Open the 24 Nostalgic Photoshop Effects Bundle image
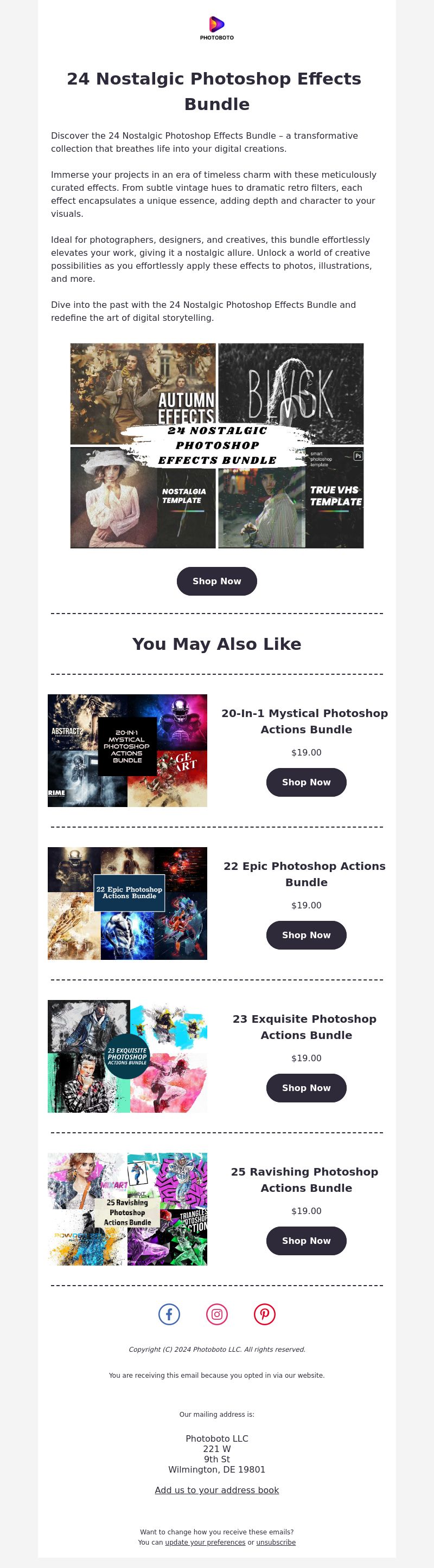 [x=217, y=446]
